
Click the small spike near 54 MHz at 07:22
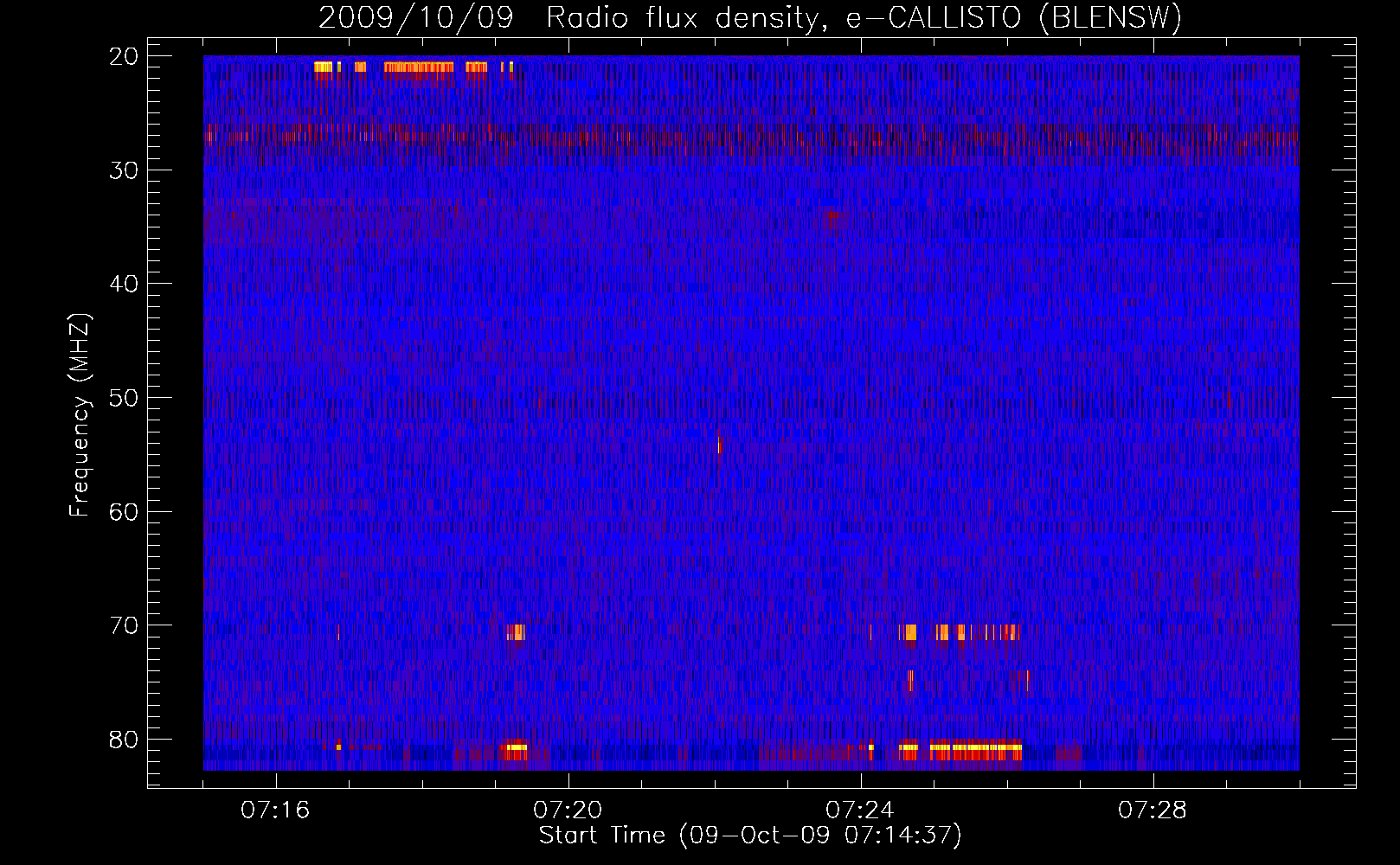(x=719, y=445)
